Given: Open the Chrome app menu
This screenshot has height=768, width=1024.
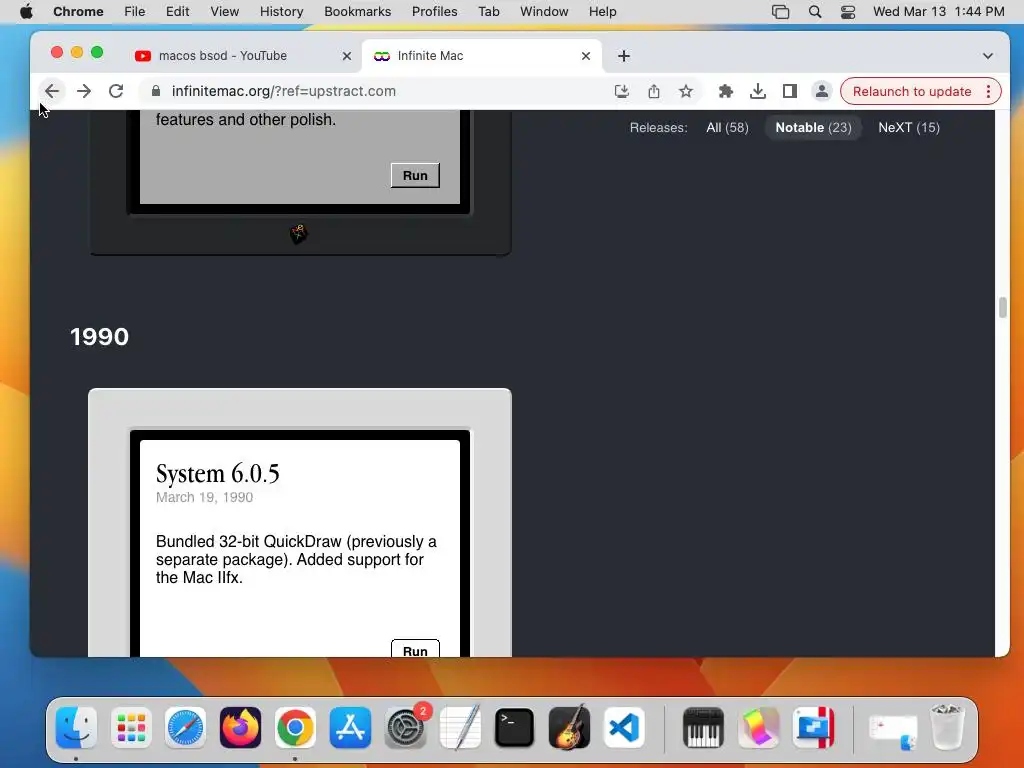Looking at the screenshot, I should [78, 12].
